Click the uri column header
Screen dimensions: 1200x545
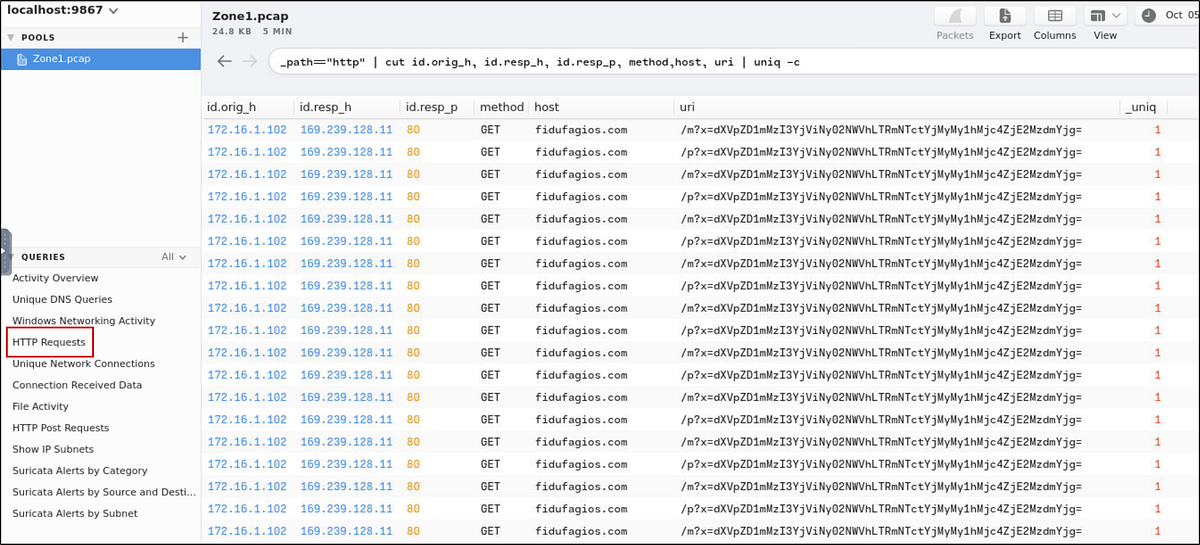pyautogui.click(x=687, y=107)
